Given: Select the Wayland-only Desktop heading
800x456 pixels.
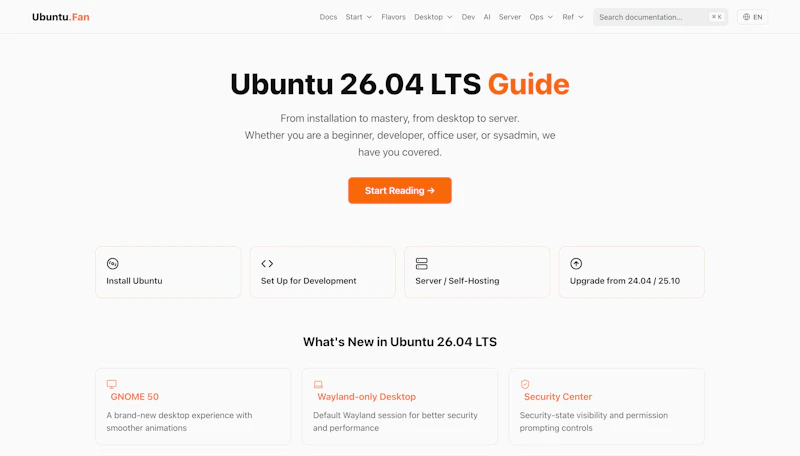Looking at the screenshot, I should [366, 397].
